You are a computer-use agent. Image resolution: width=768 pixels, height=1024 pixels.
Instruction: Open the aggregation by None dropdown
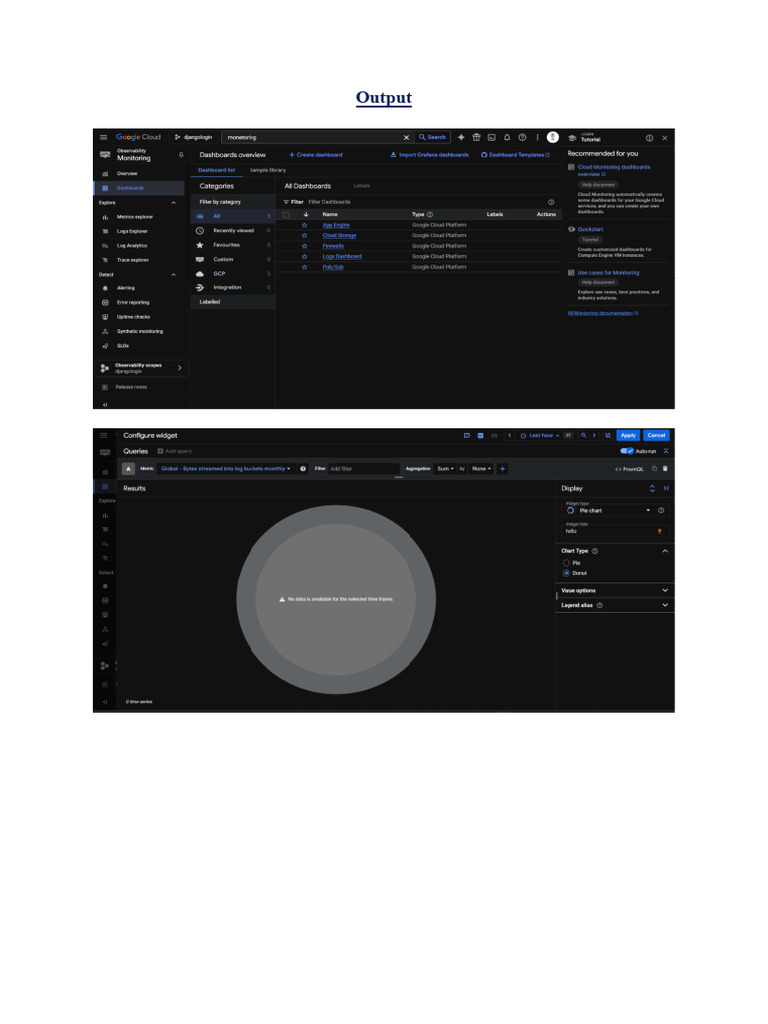[481, 468]
